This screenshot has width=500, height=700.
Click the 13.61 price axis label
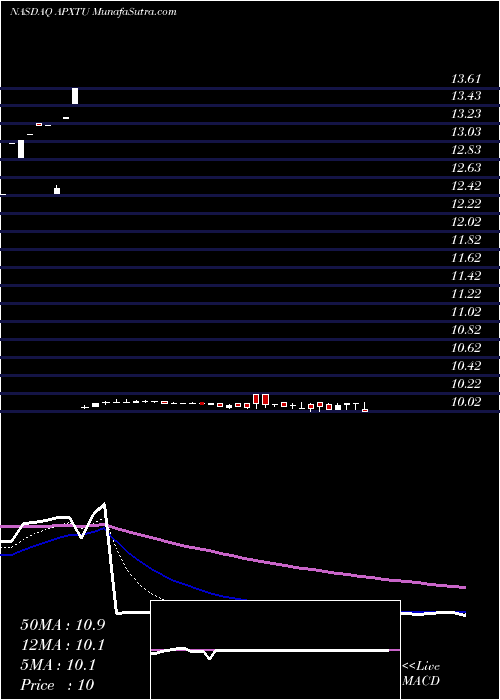point(466,79)
